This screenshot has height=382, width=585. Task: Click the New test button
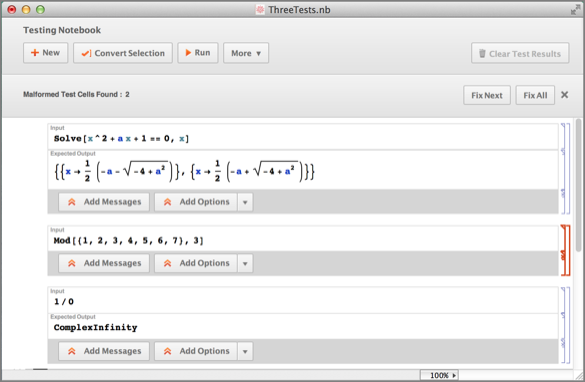click(46, 53)
